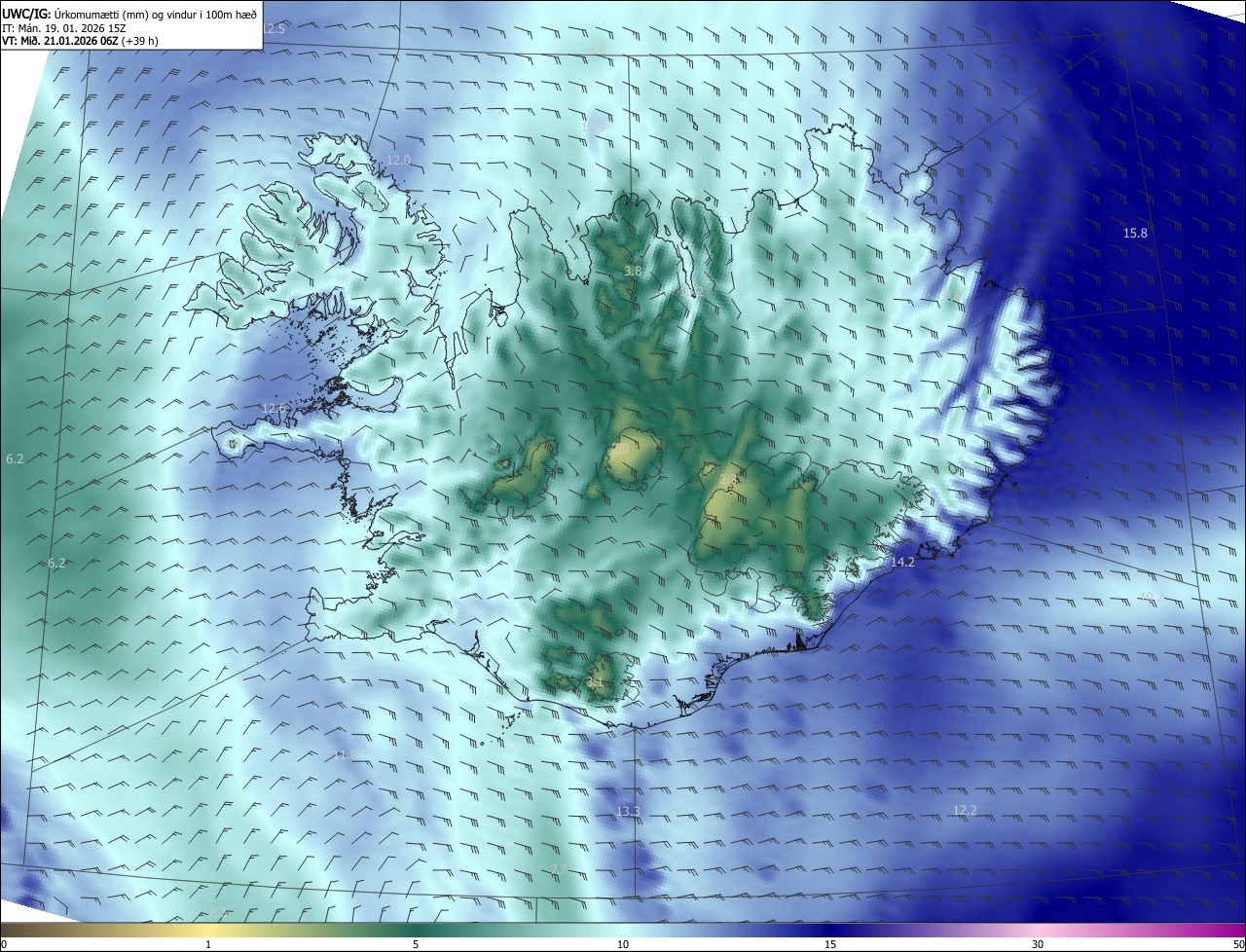This screenshot has height=952, width=1246.
Task: Click the 14.2 value label on the coast
Action: pyautogui.click(x=902, y=563)
